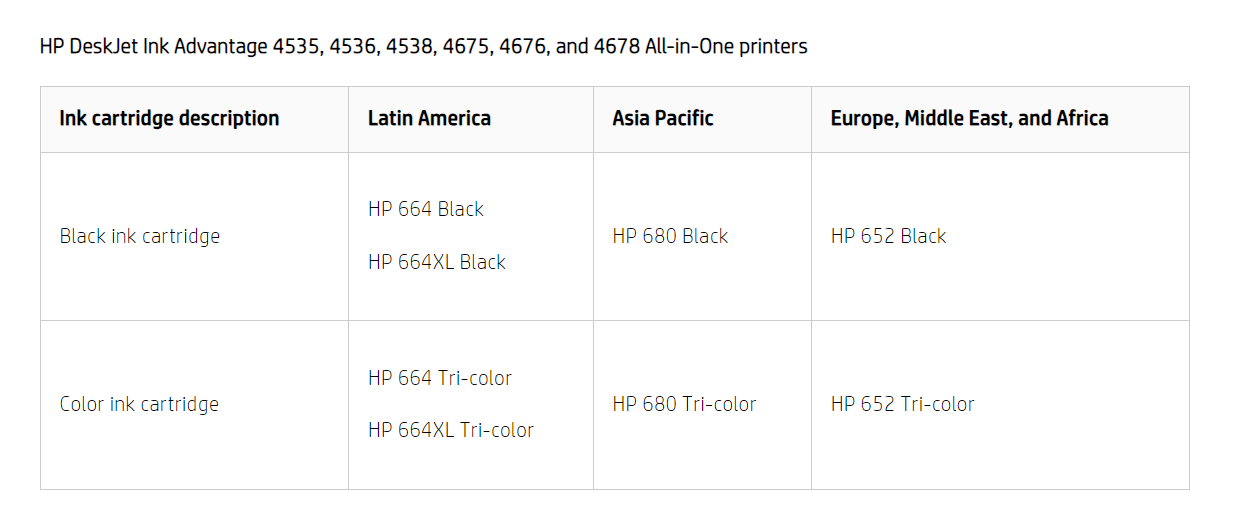
Task: Select the "HP 664 Black" entry
Action: click(x=425, y=209)
